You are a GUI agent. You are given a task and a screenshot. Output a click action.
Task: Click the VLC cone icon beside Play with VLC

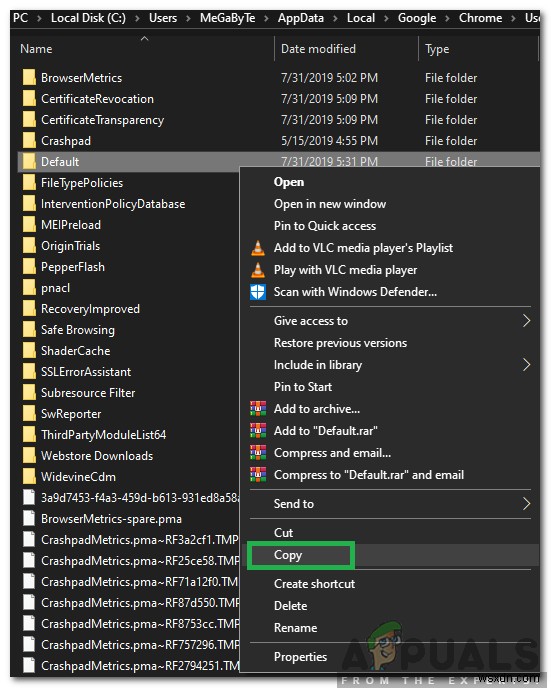[x=258, y=270]
